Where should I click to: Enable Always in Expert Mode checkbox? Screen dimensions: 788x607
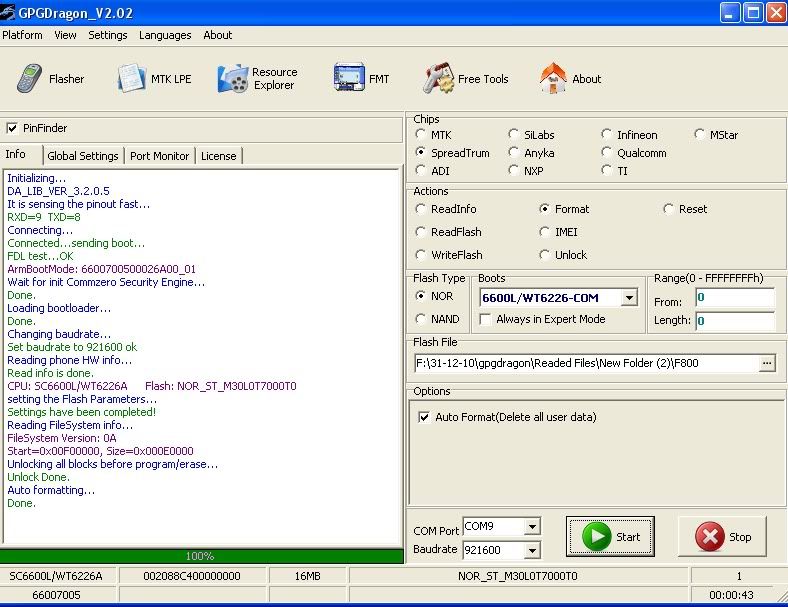click(x=485, y=319)
